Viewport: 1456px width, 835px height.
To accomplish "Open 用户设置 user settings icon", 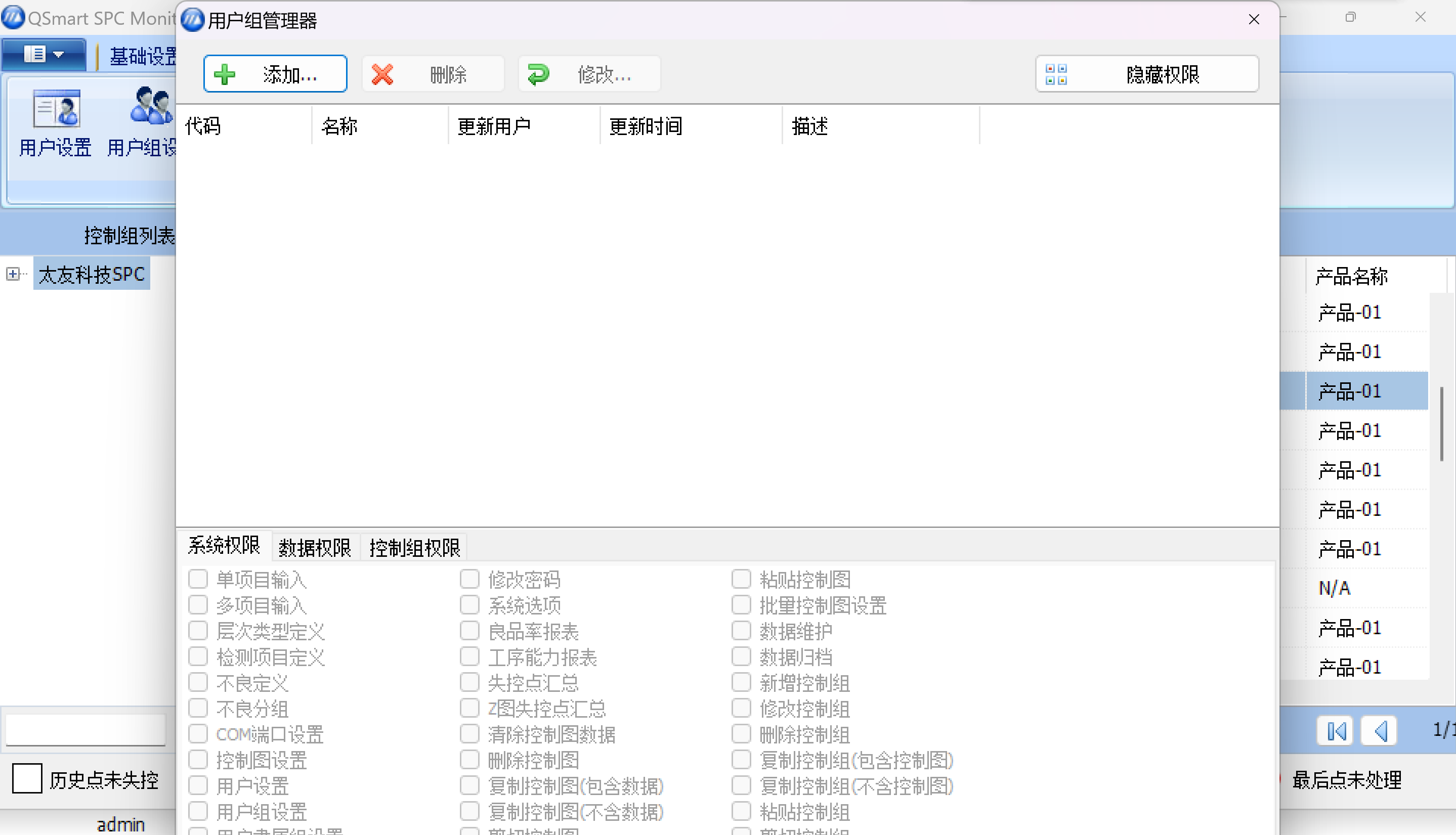I will point(56,109).
